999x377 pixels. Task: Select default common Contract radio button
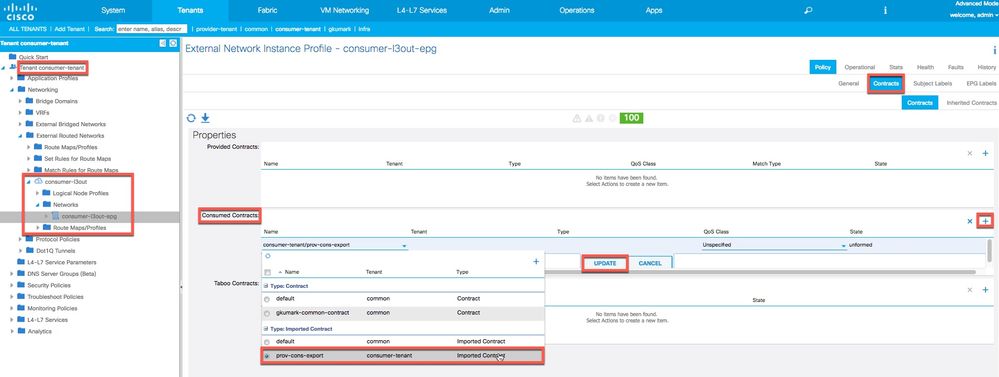(266, 299)
